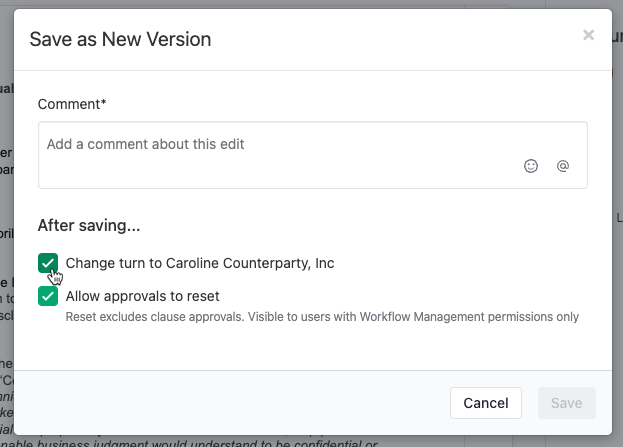The image size is (623, 447).
Task: Click 'Add a comment about this edit' placeholder
Action: (145, 144)
